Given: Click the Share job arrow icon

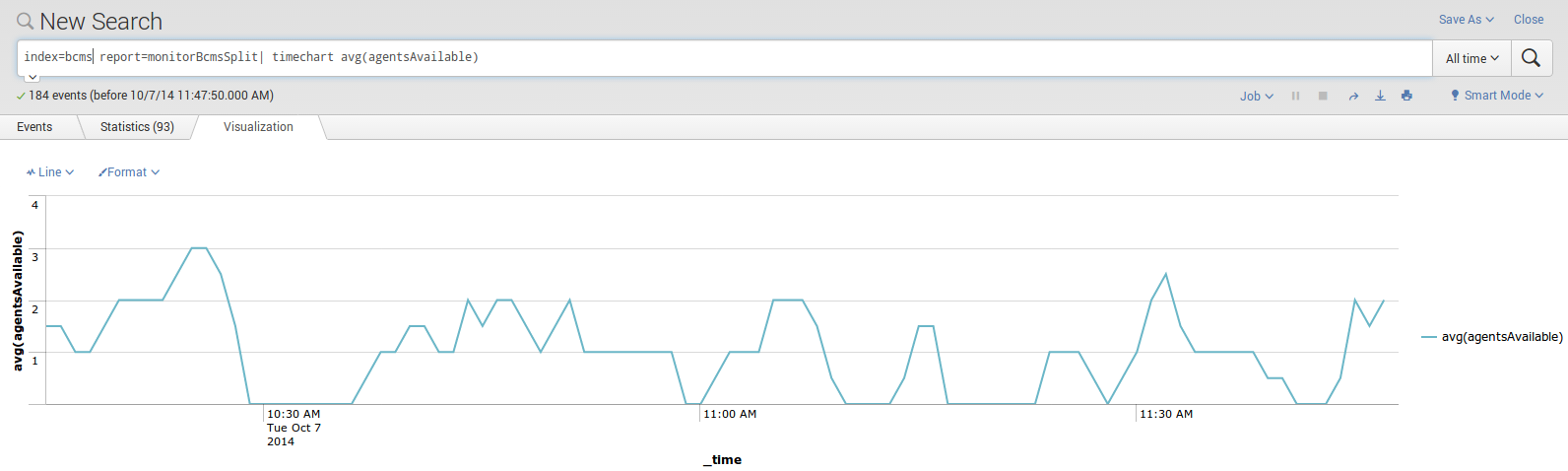Looking at the screenshot, I should click(1353, 96).
